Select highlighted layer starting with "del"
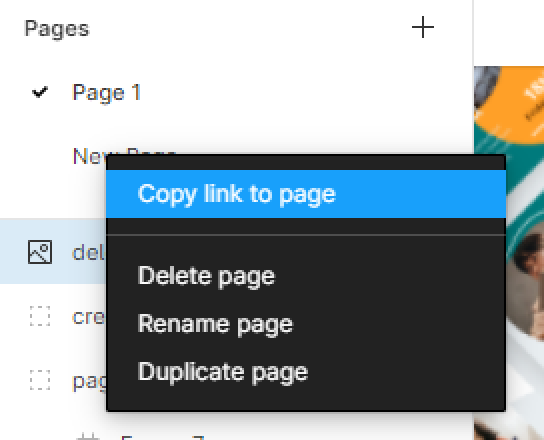This screenshot has width=544, height=440. tap(88, 252)
